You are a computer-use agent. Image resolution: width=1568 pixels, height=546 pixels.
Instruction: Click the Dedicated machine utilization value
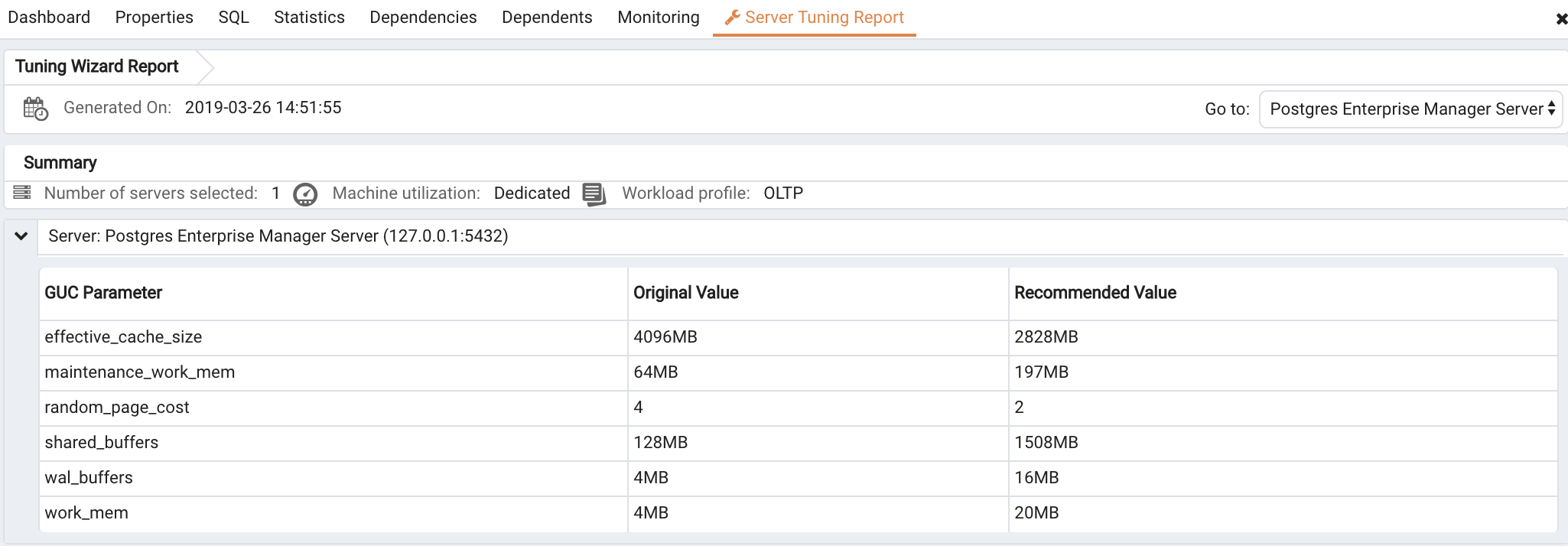532,193
